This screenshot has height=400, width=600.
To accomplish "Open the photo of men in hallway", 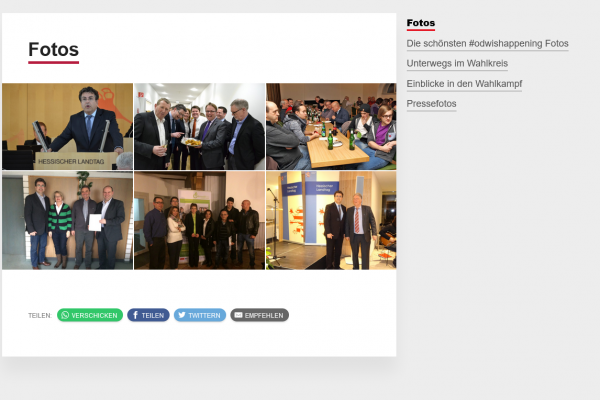I will point(199,126).
